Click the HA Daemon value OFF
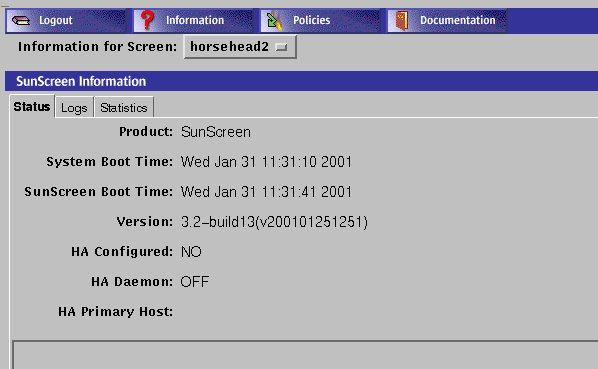 195,282
